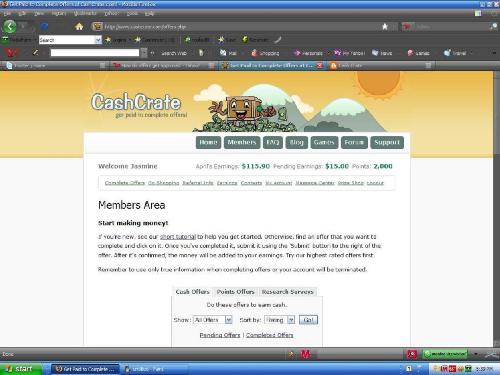Screen dimensions: 500x375
Task: Click the FAQ navigation button
Action: click(x=273, y=142)
